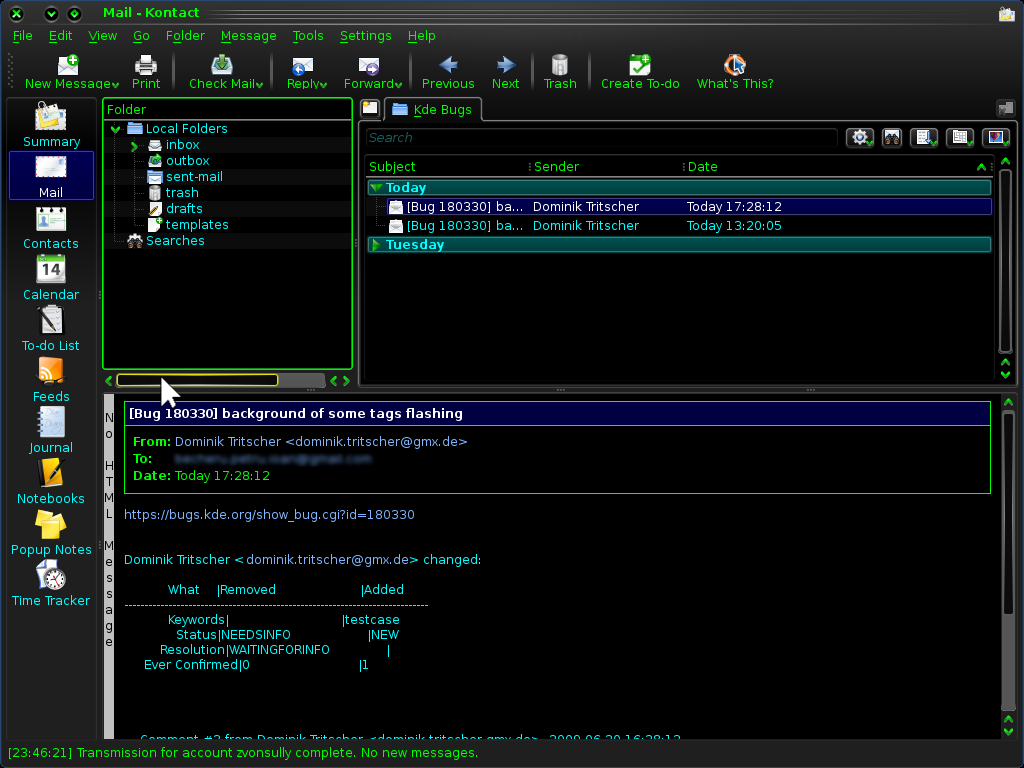Select the Kde Bugs tab
This screenshot has height=768, width=1024.
coord(432,110)
